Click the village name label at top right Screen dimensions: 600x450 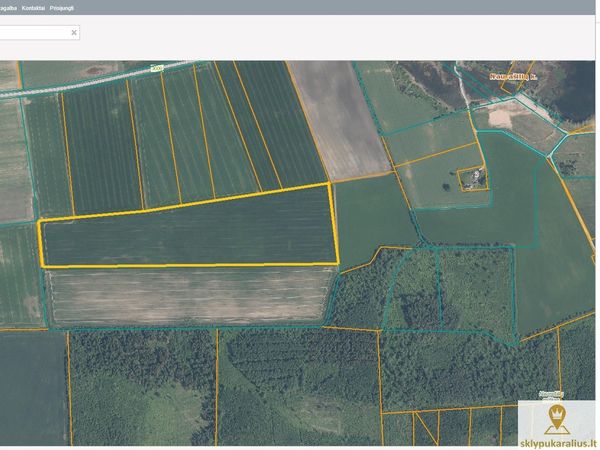click(x=514, y=75)
